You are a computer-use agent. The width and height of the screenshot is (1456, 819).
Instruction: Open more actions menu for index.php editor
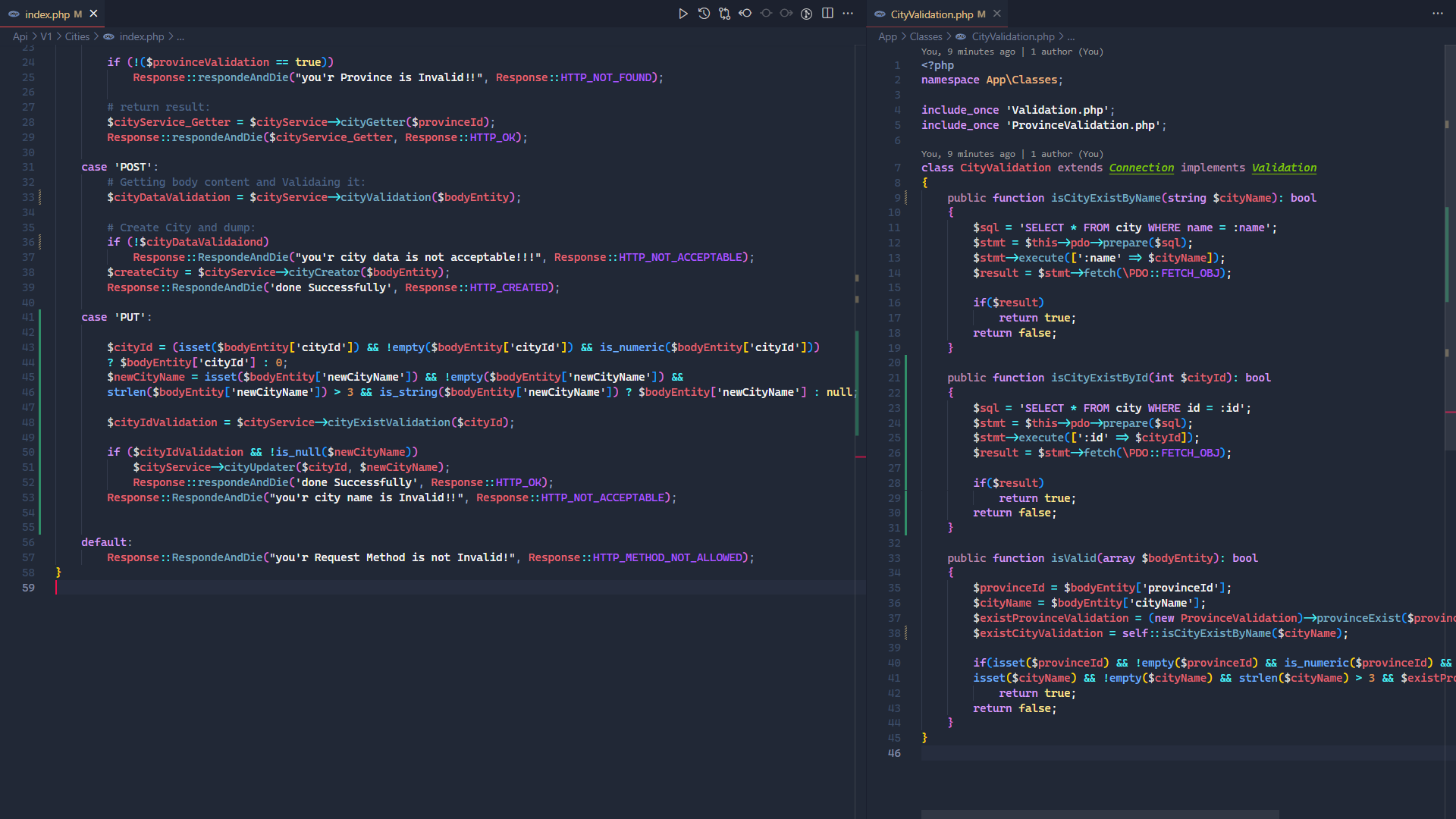[848, 14]
